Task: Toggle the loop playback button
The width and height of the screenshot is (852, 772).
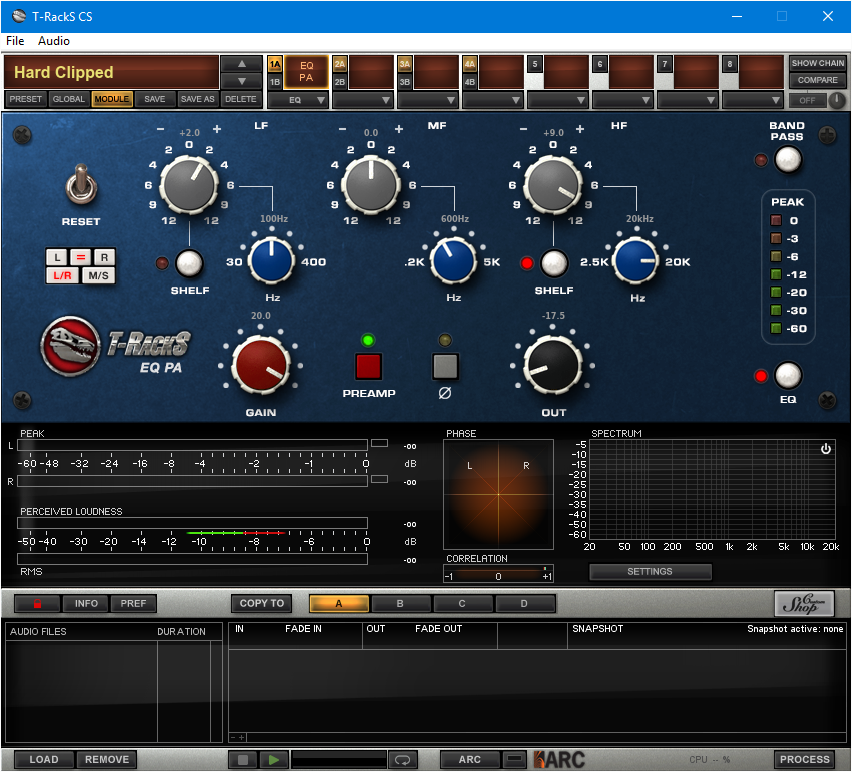Action: 402,760
